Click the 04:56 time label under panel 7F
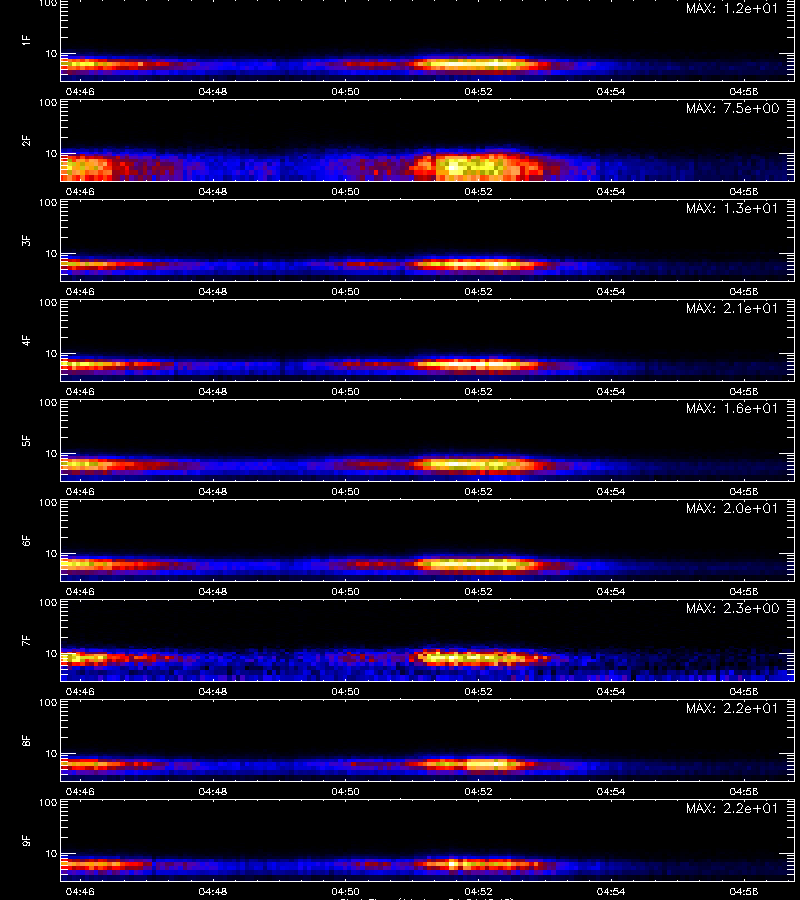Screen dimensions: 800x900 point(744,692)
